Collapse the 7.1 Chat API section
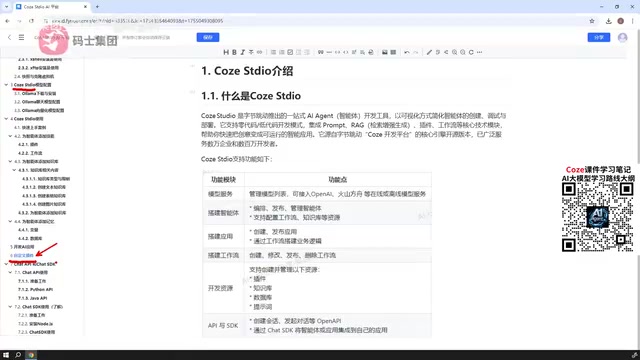The width and height of the screenshot is (640, 360). click(x=10, y=272)
